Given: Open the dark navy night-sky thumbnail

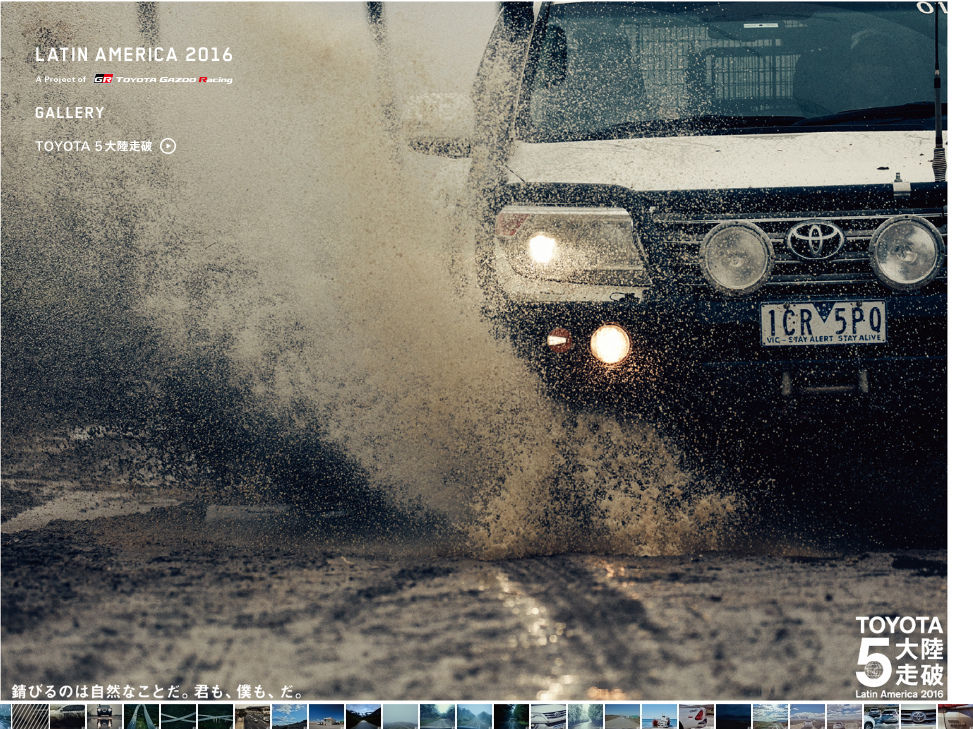Looking at the screenshot, I should click(x=733, y=717).
